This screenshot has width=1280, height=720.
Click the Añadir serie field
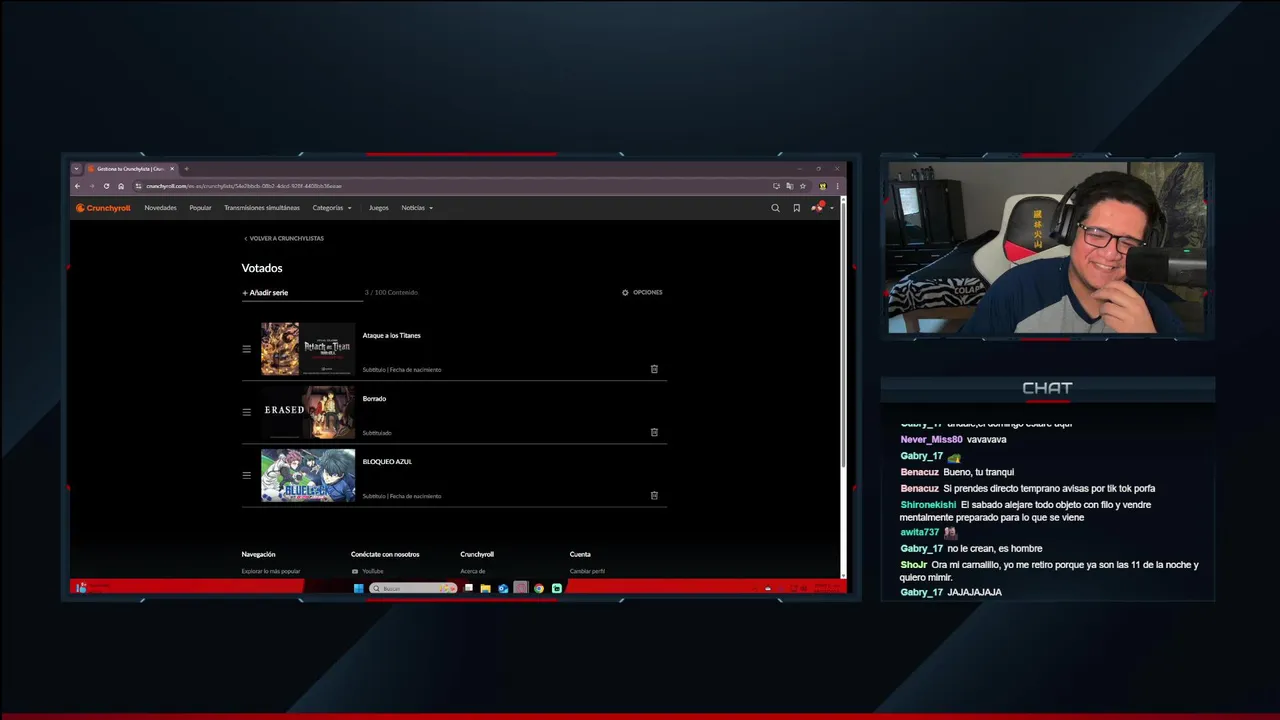coord(302,293)
